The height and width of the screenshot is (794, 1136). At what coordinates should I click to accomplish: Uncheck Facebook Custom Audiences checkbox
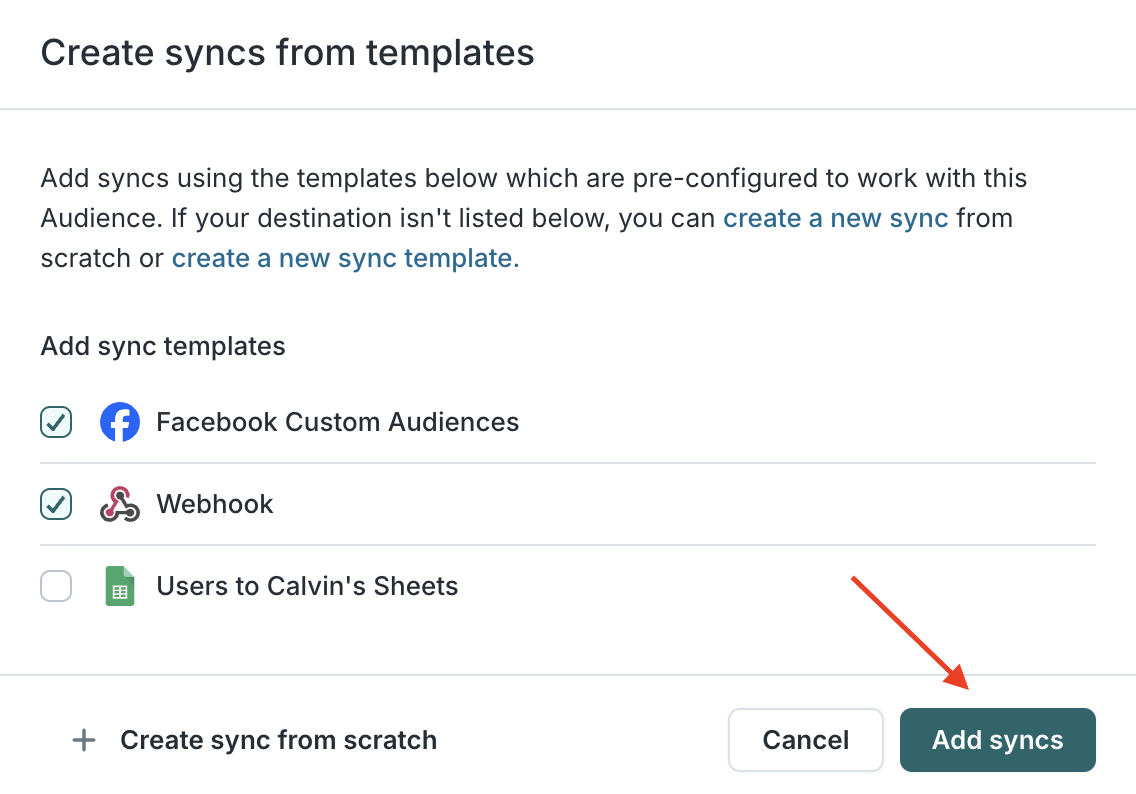click(x=56, y=422)
